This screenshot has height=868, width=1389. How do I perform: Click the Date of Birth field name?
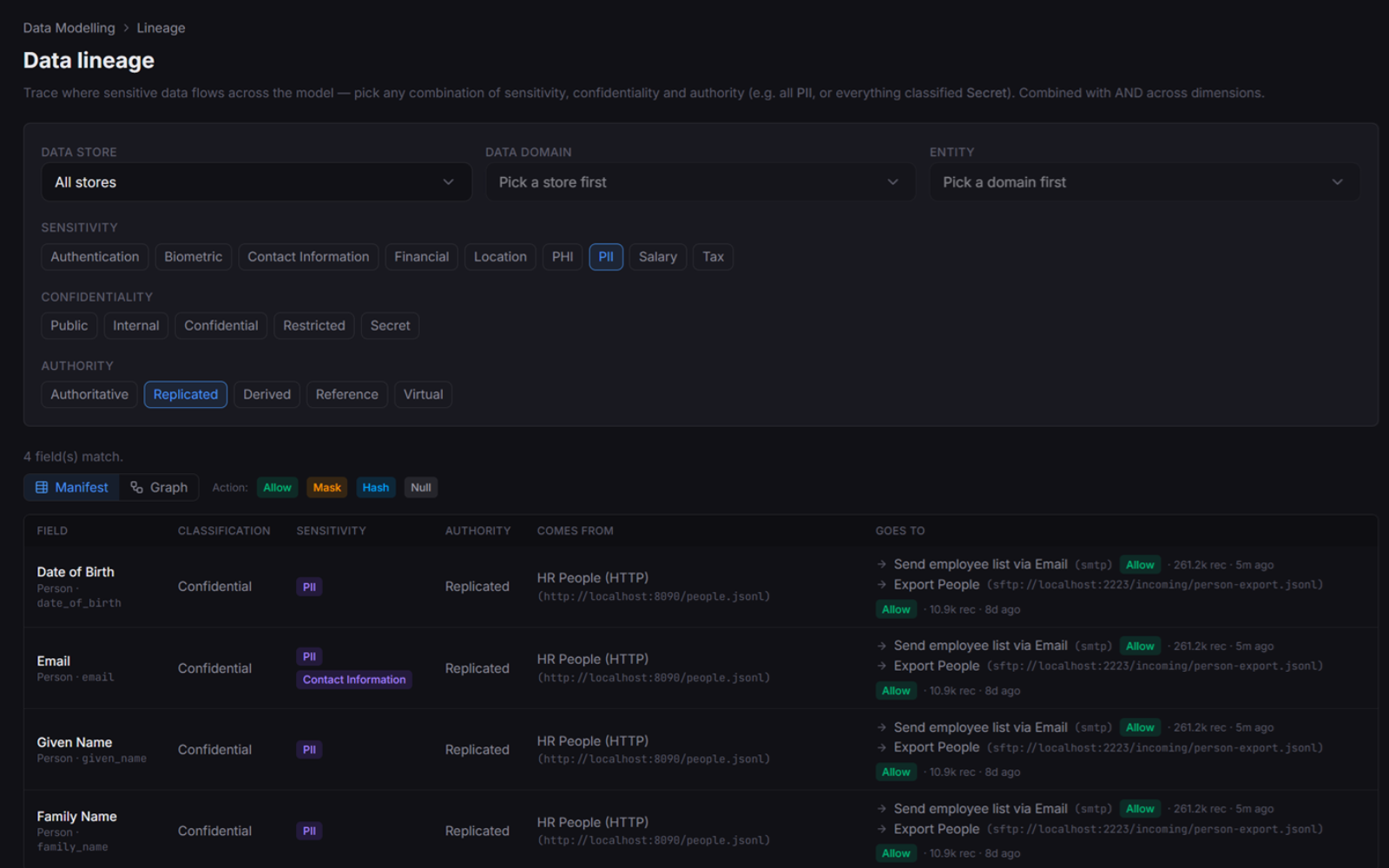point(76,572)
